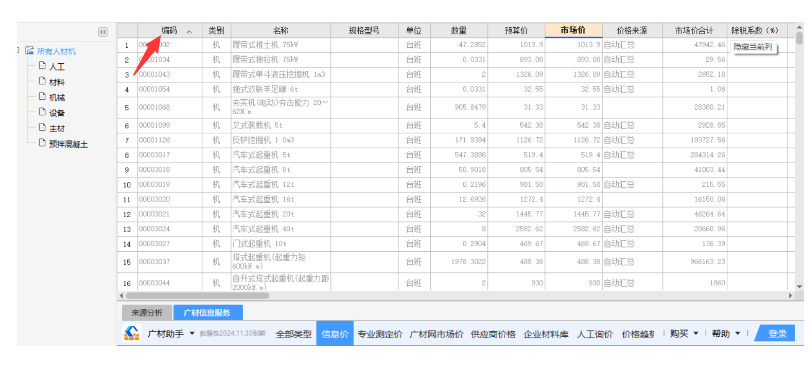Select 人工 in the tree
This screenshot has width=812, height=365.
point(57,66)
